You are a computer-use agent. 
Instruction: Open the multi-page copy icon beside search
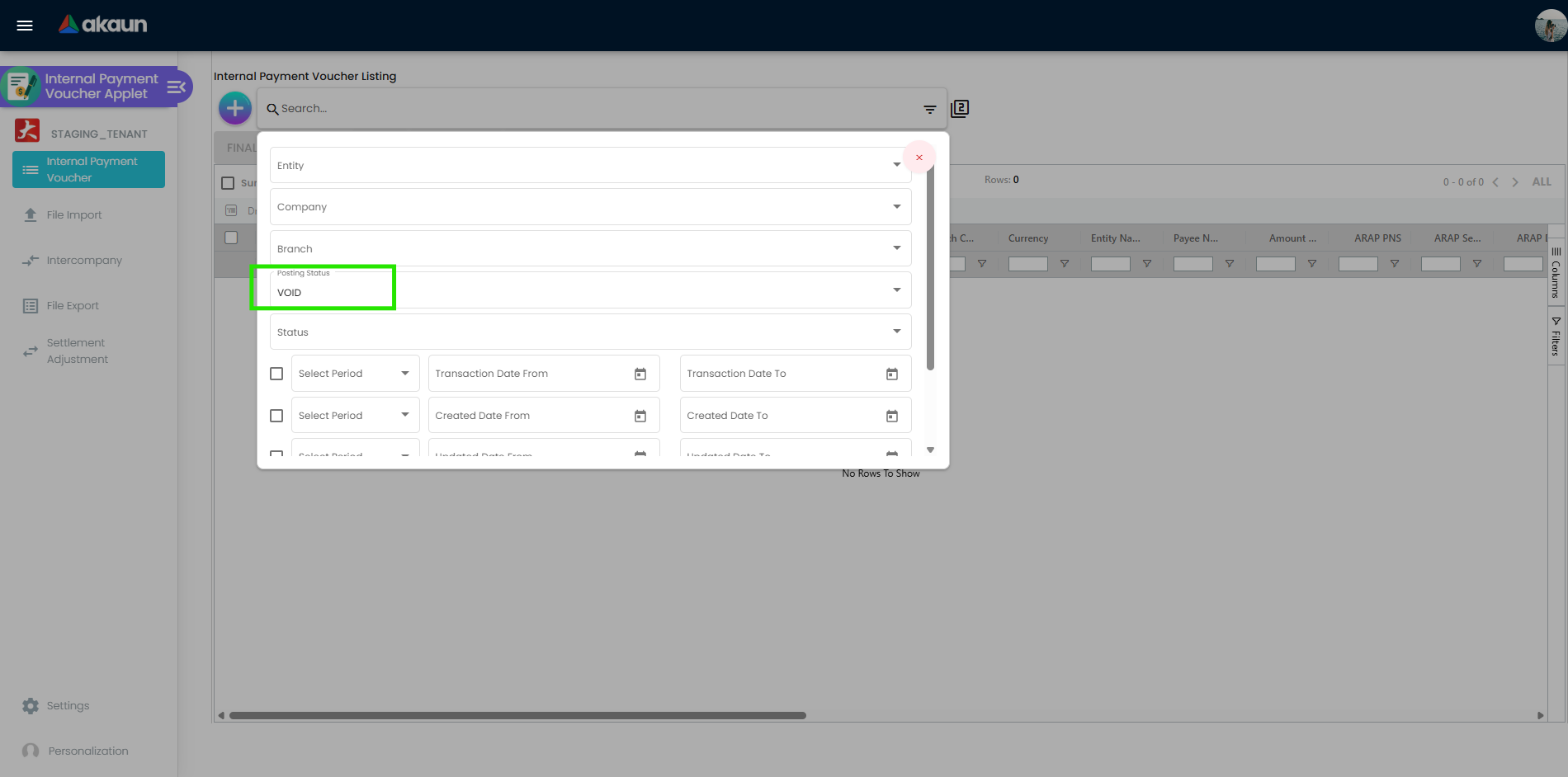coord(960,109)
